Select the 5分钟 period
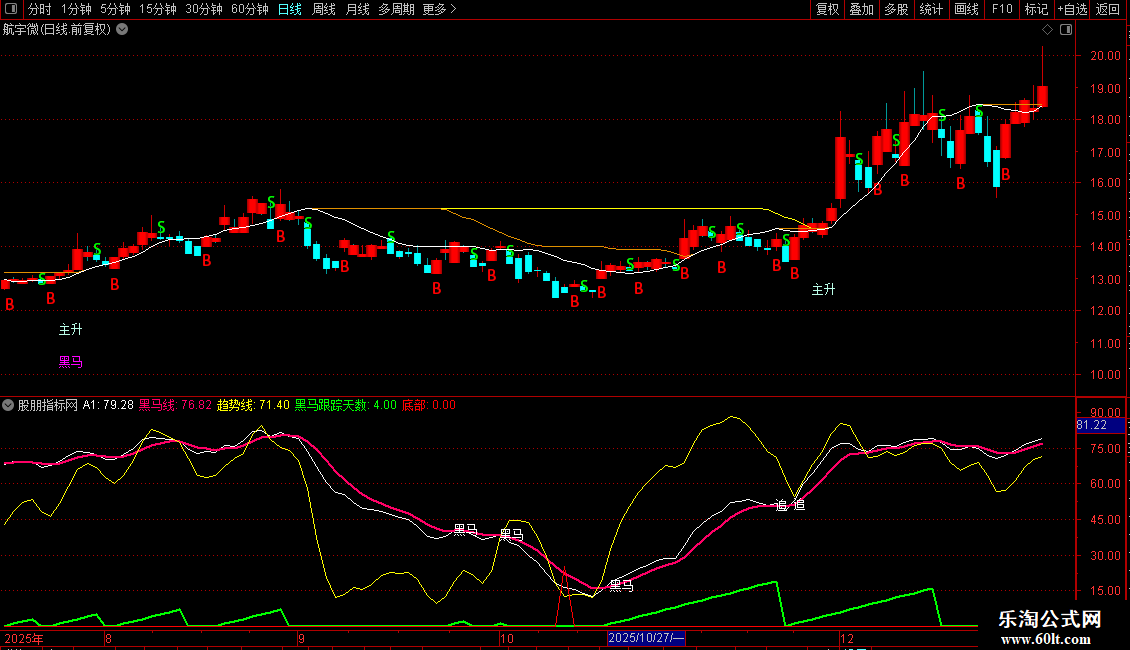This screenshot has width=1130, height=650. click(x=115, y=9)
